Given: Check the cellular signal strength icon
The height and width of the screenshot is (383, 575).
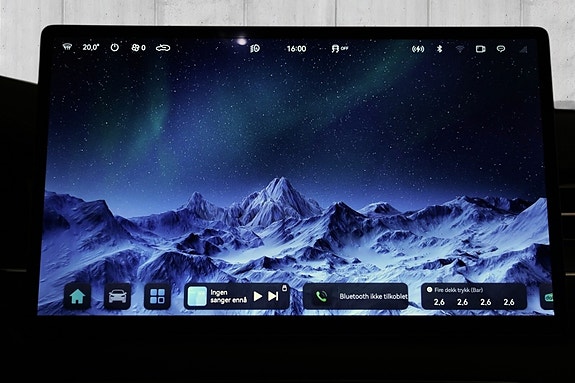Looking at the screenshot, I should pyautogui.click(x=523, y=49).
